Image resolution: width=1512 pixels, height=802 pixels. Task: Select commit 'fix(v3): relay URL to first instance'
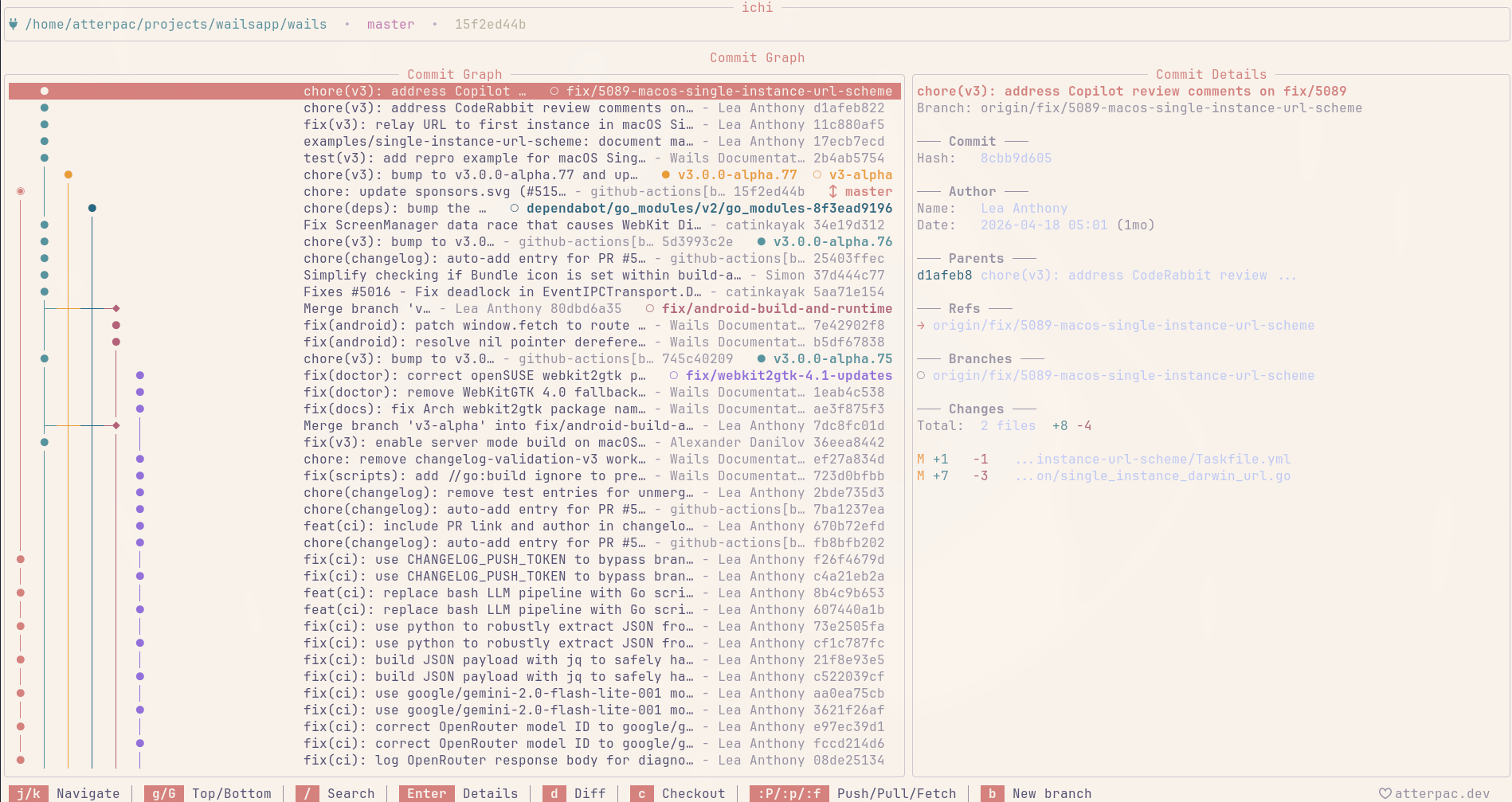[x=455, y=124]
